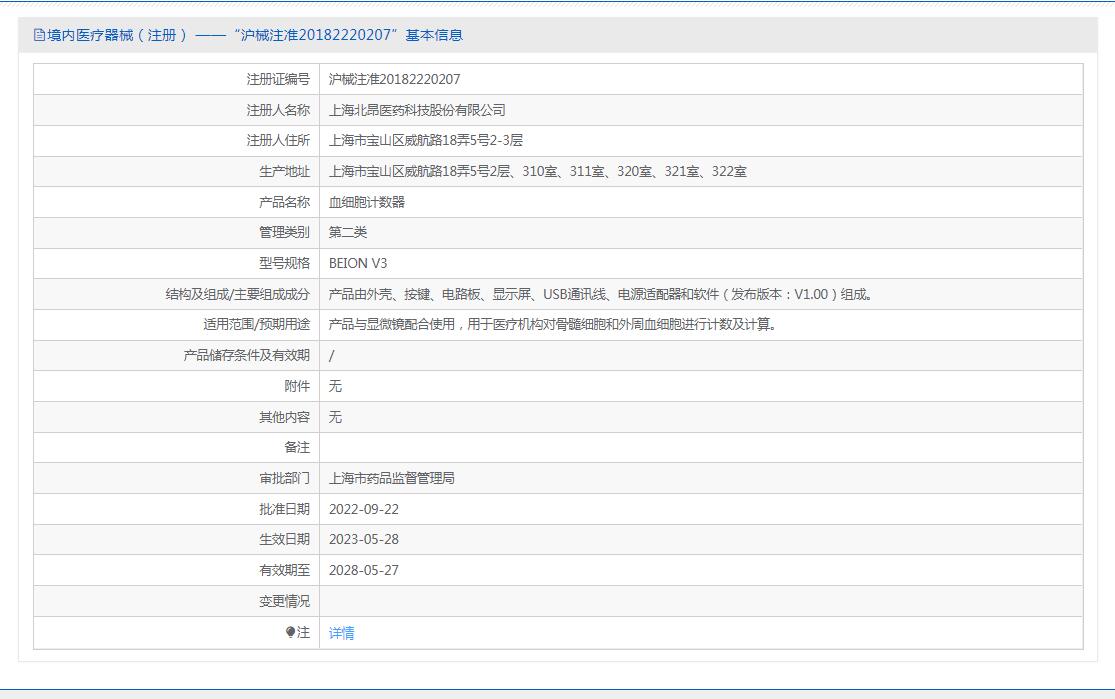Click the 有效期至 label
The width and height of the screenshot is (1115, 699).
[284, 570]
